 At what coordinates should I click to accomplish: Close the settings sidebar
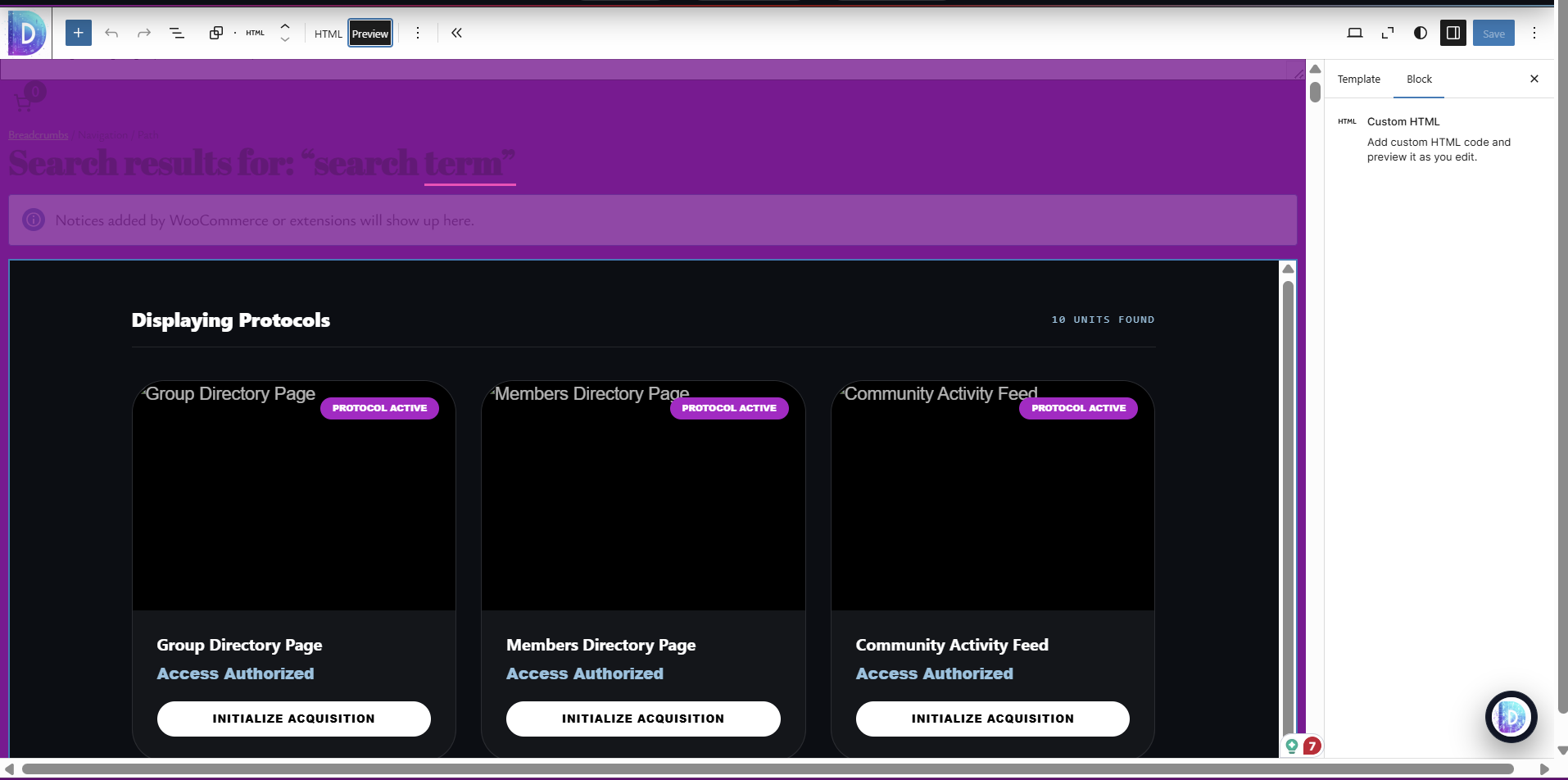(x=1534, y=79)
